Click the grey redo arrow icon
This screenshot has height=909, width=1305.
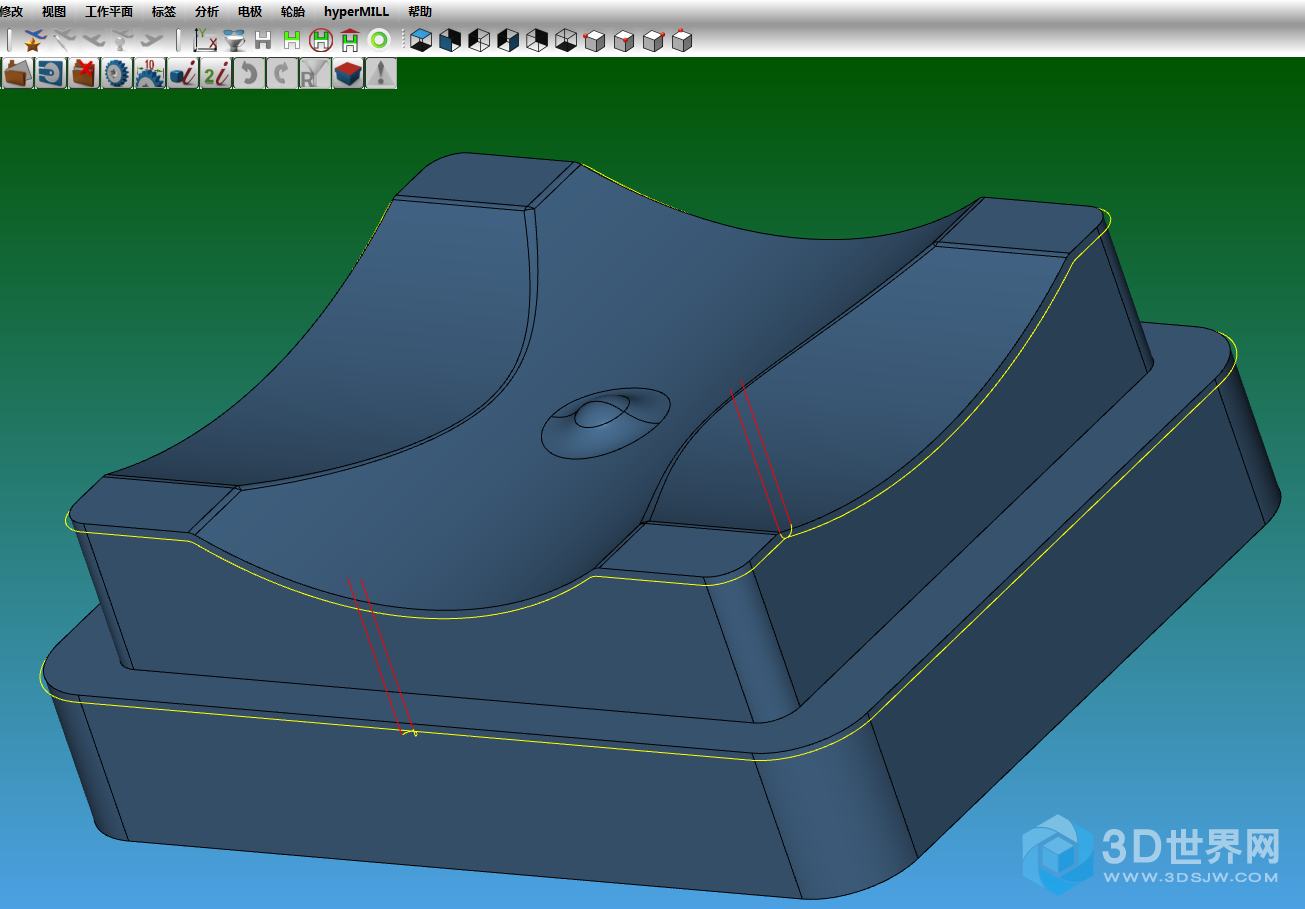click(282, 73)
